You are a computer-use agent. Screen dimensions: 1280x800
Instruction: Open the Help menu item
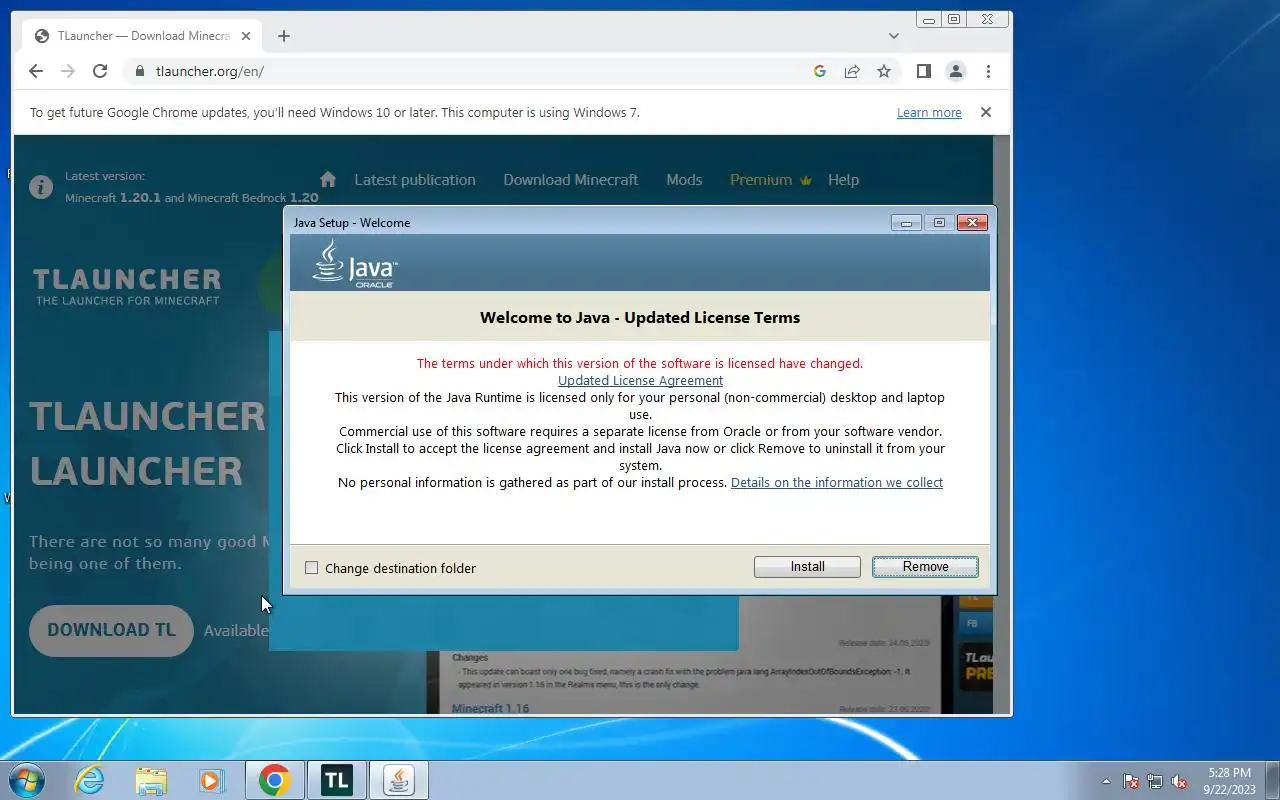843,180
